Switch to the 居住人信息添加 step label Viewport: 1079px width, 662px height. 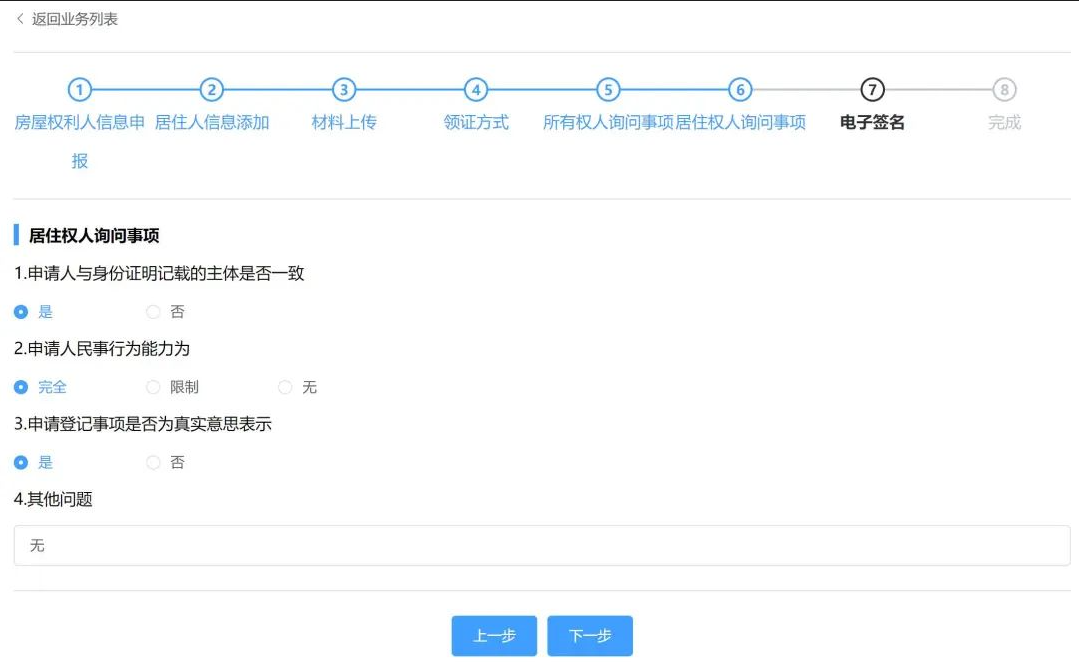click(212, 123)
